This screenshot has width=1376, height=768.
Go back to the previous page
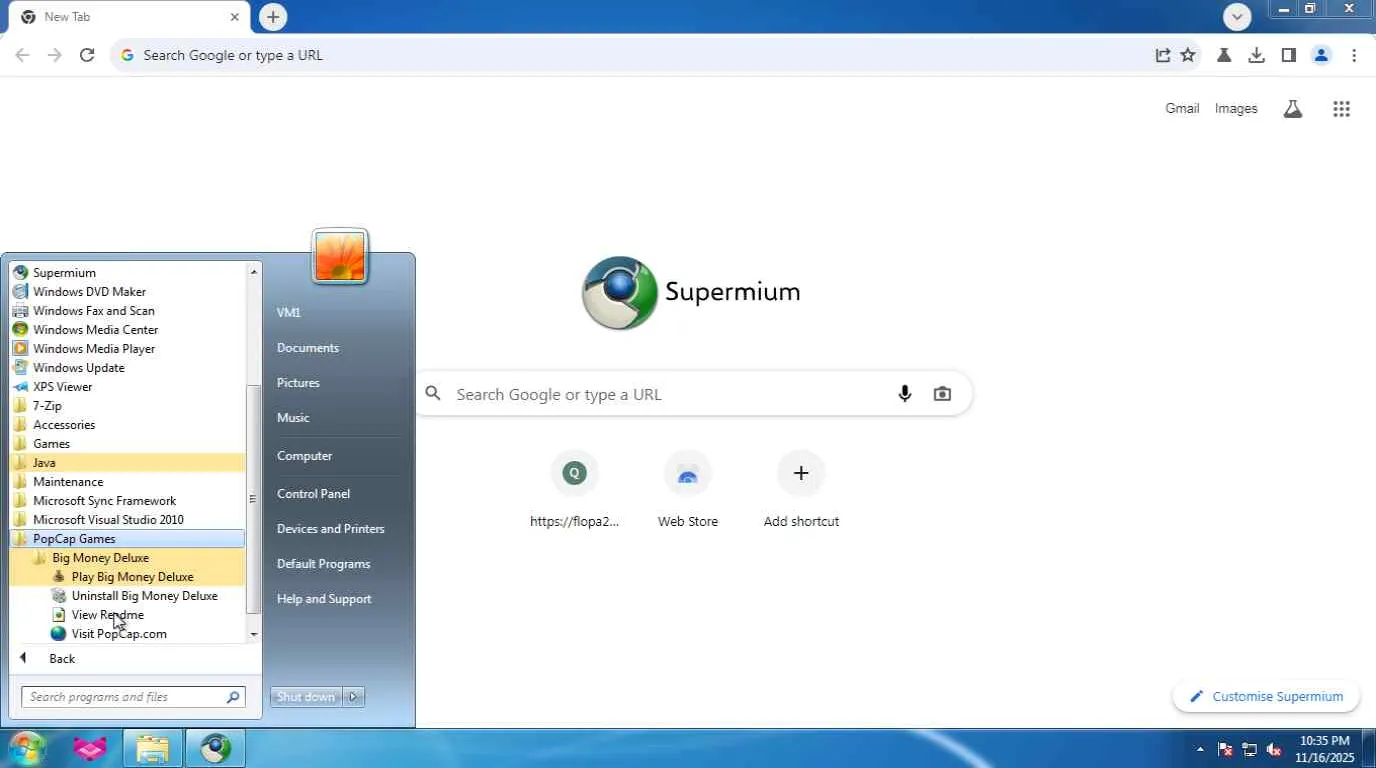(22, 55)
